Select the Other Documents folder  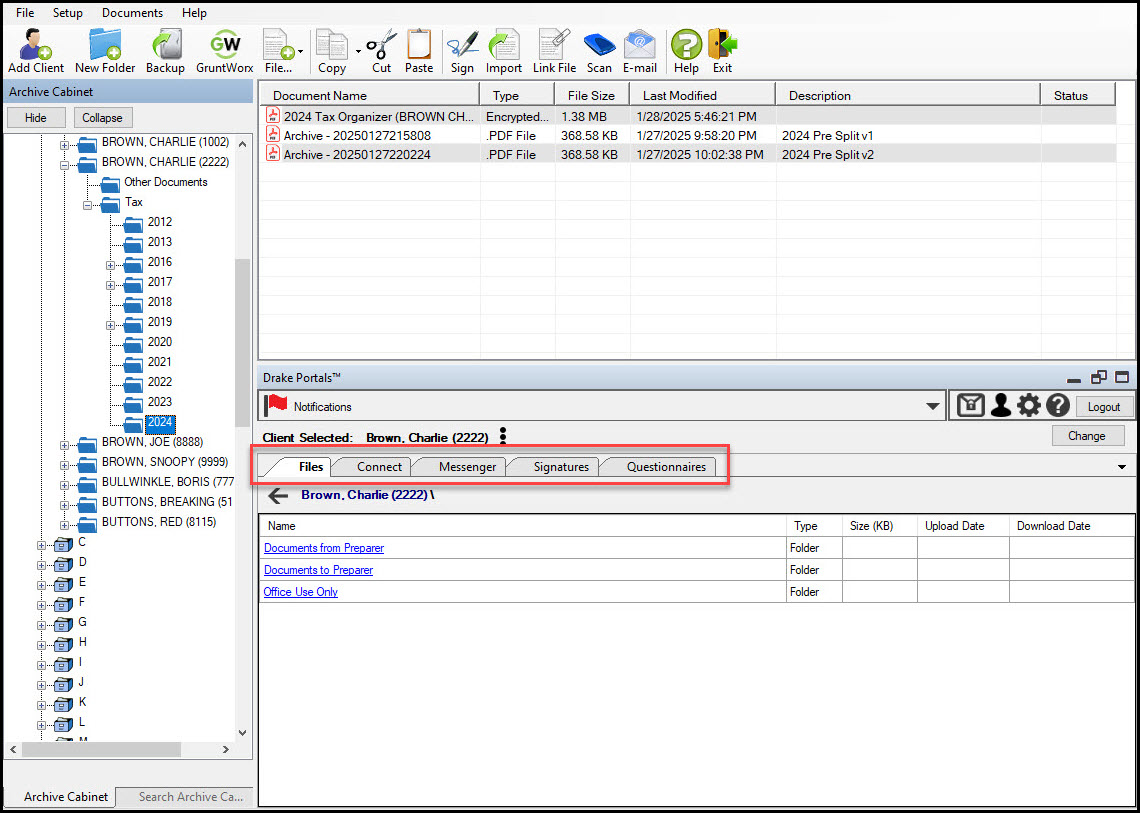(166, 182)
